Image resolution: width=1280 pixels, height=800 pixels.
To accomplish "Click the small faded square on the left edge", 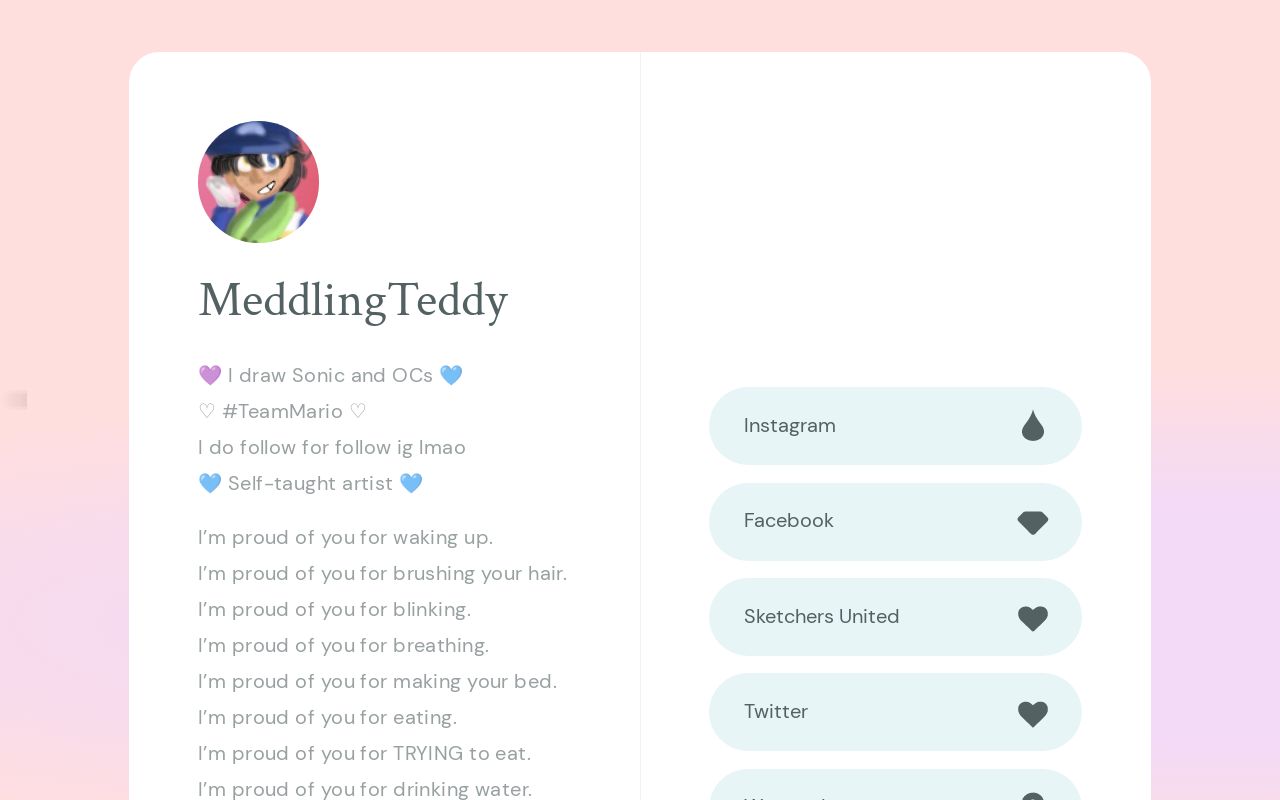I will [x=15, y=399].
